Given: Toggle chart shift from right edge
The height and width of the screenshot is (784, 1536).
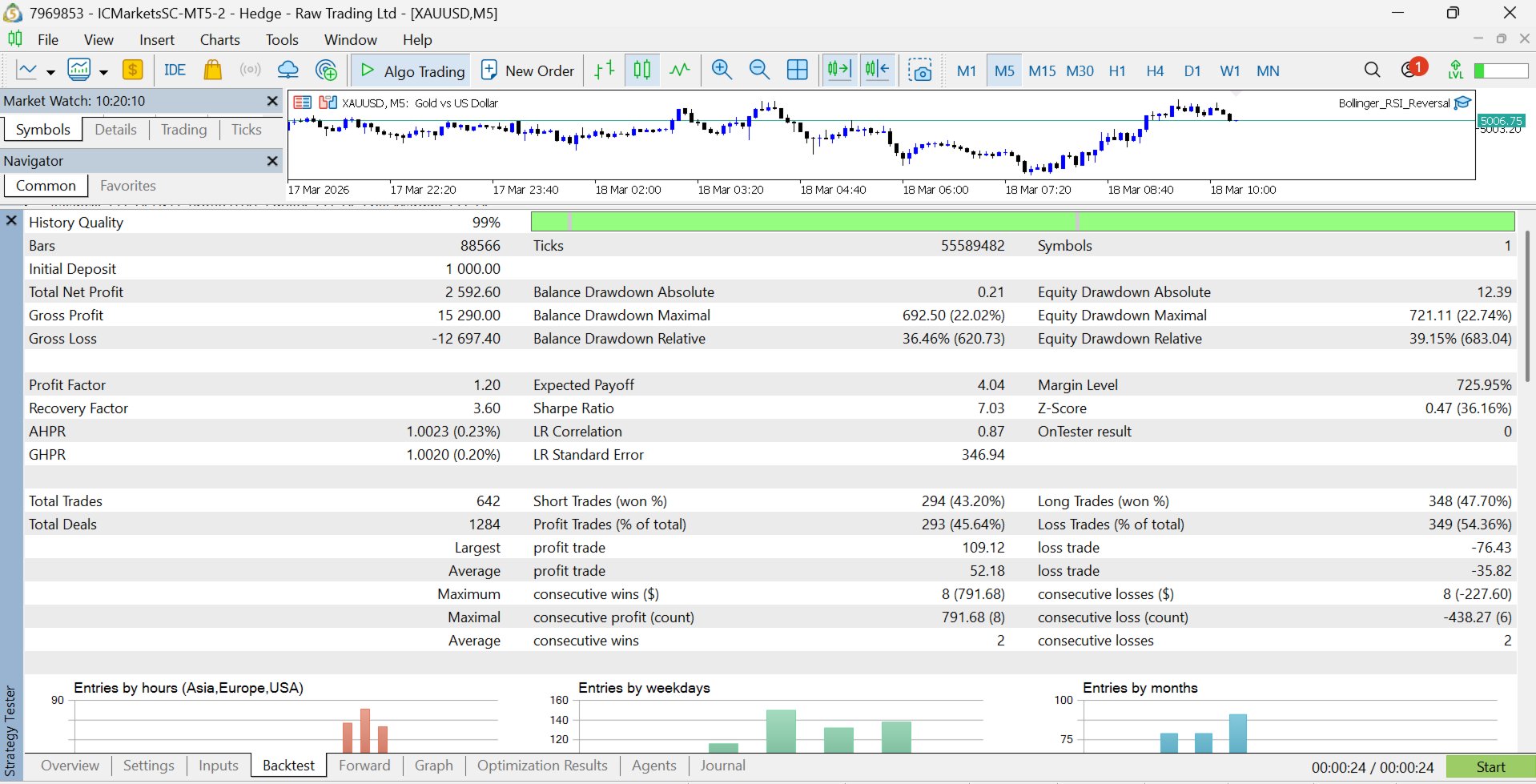Looking at the screenshot, I should coord(878,70).
